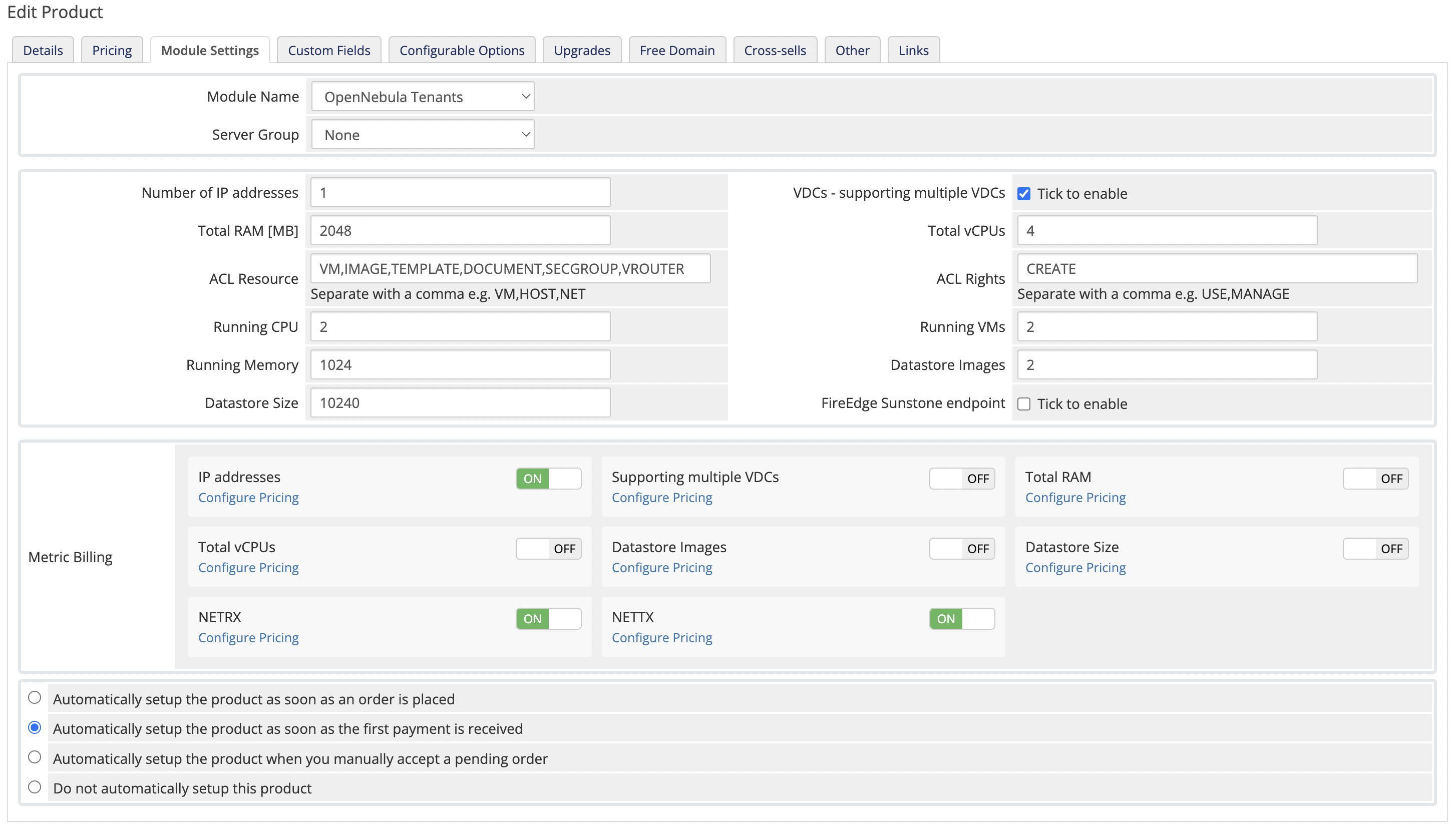Toggle NETRX metric billing switch
1456x827 pixels.
[x=548, y=619]
